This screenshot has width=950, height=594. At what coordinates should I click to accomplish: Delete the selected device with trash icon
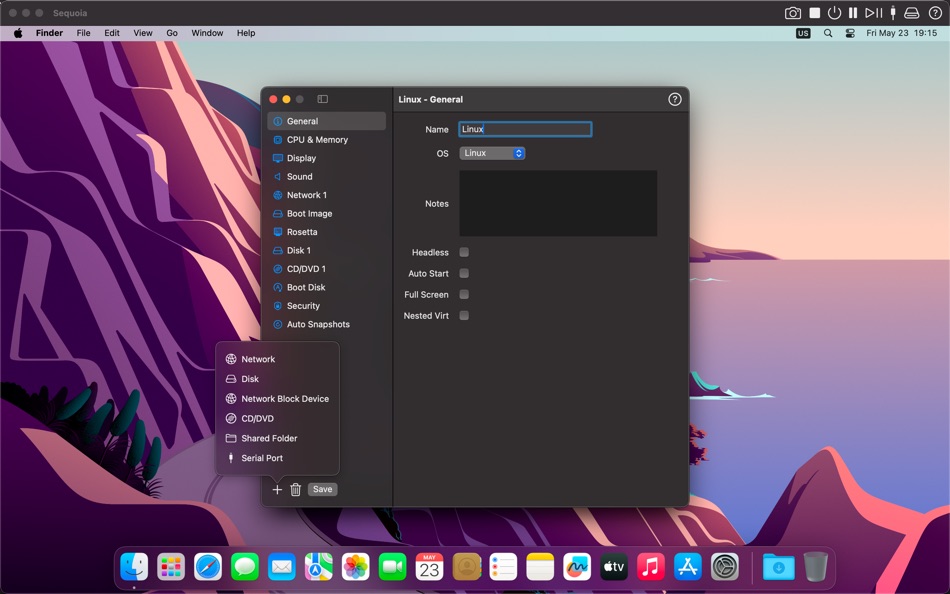pos(295,489)
